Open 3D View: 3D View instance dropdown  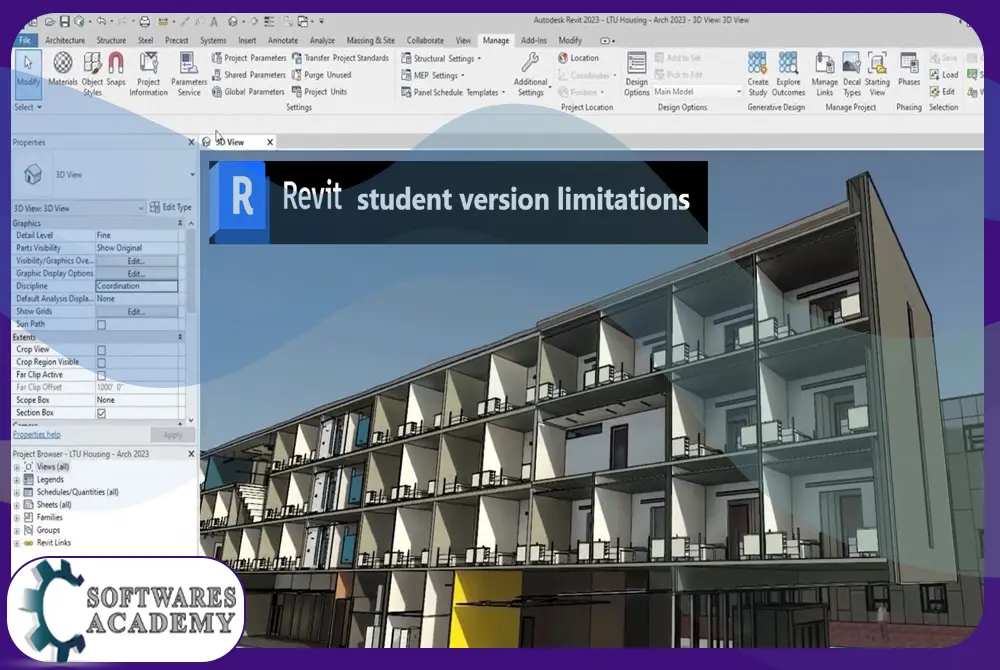[79, 208]
